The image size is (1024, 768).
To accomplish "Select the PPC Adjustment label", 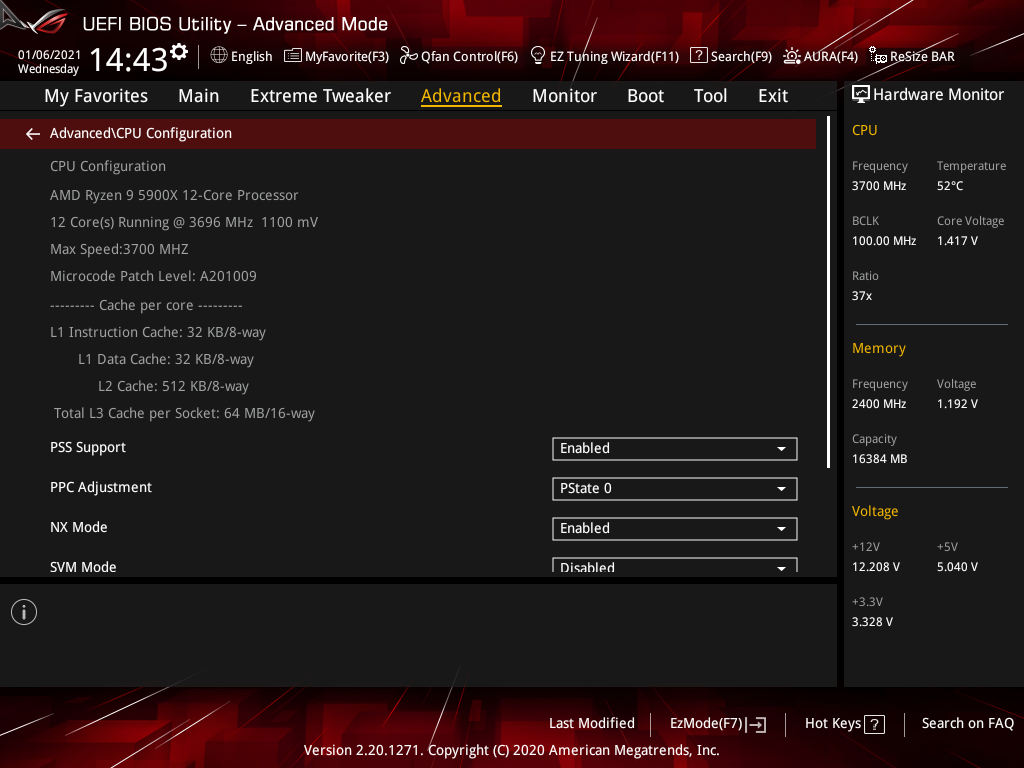I will (x=101, y=488).
